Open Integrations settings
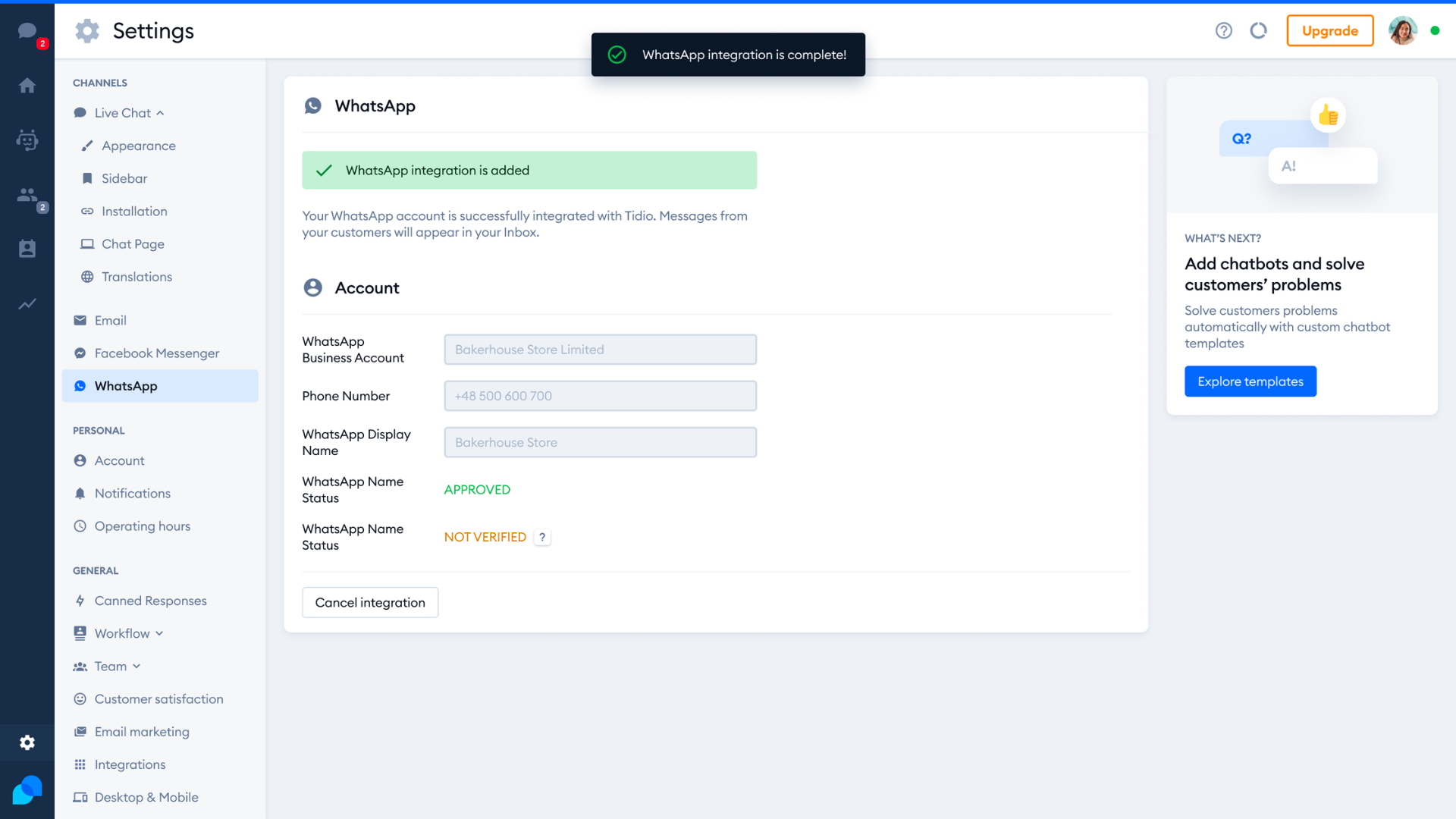 pos(130,764)
